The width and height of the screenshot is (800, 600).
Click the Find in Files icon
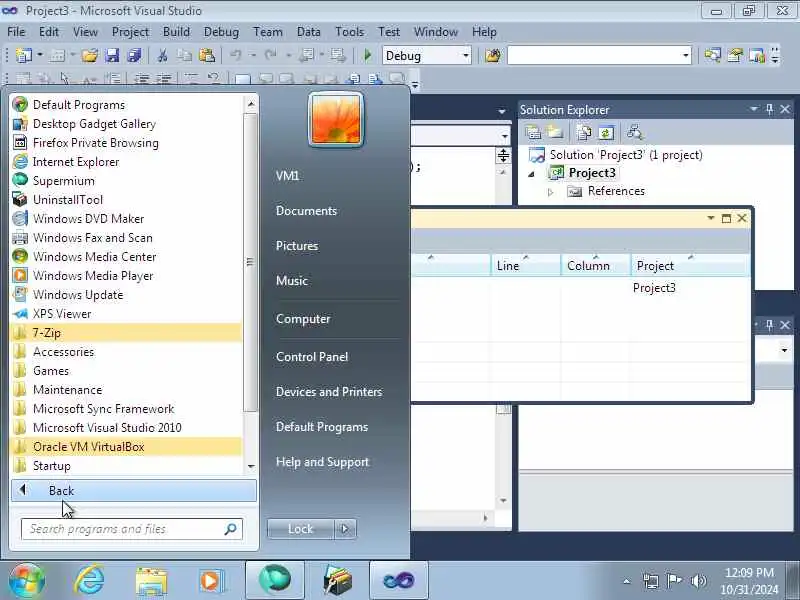click(493, 55)
